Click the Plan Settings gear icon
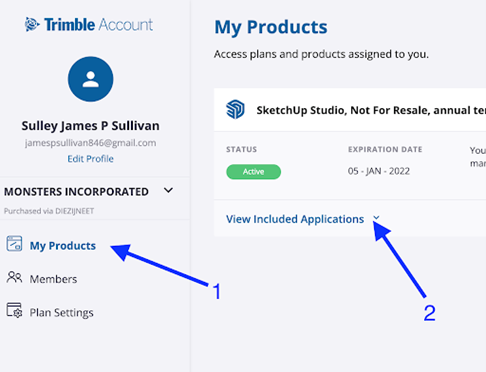 pyautogui.click(x=14, y=310)
